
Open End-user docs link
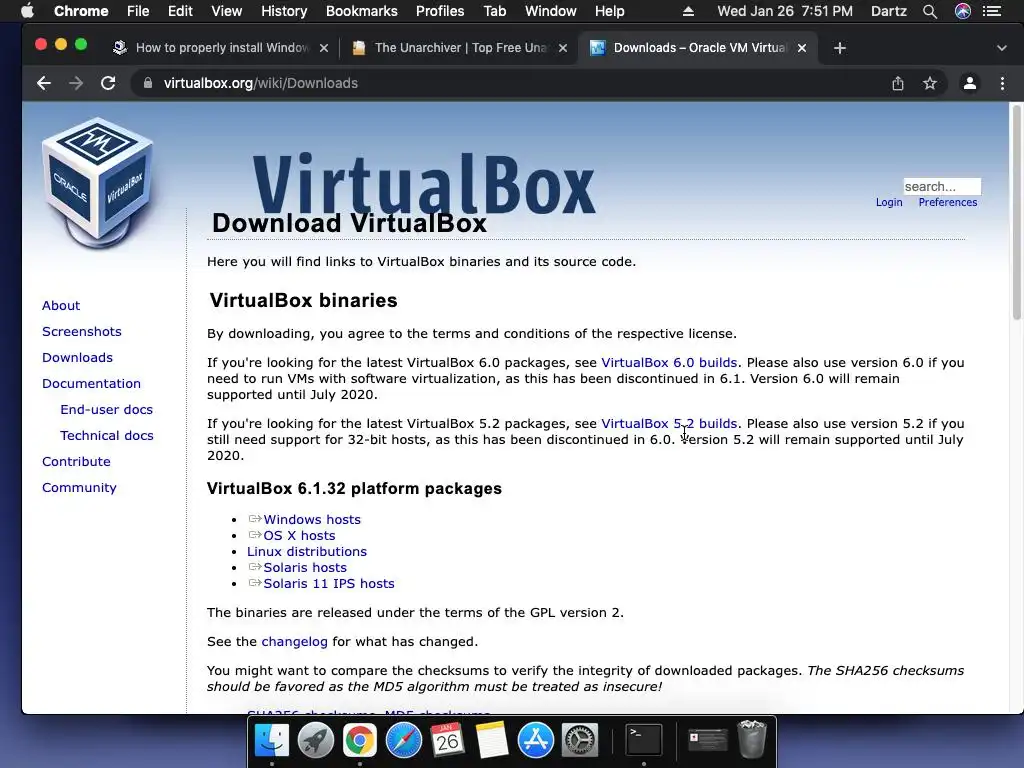point(106,409)
